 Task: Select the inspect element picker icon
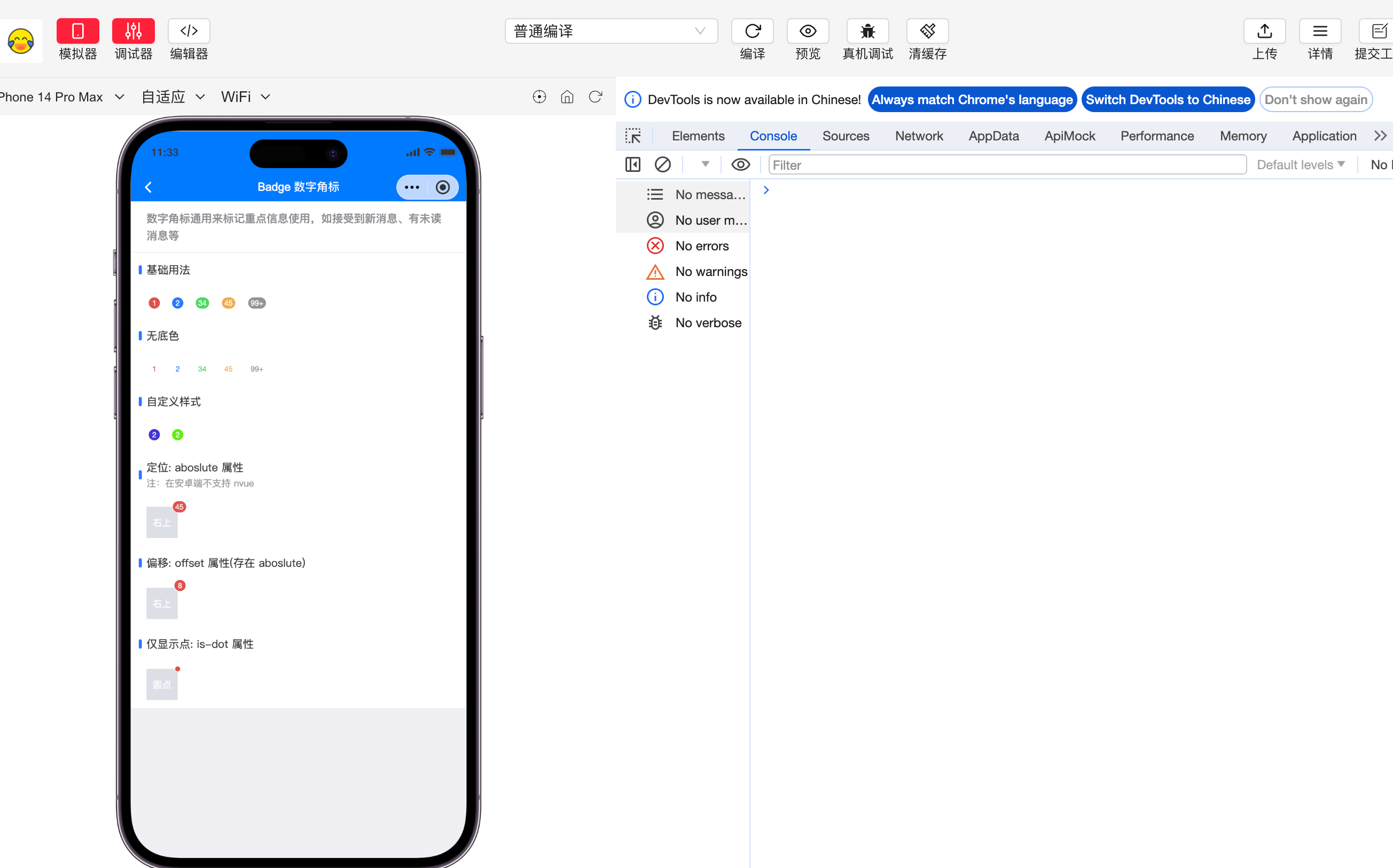pos(632,136)
